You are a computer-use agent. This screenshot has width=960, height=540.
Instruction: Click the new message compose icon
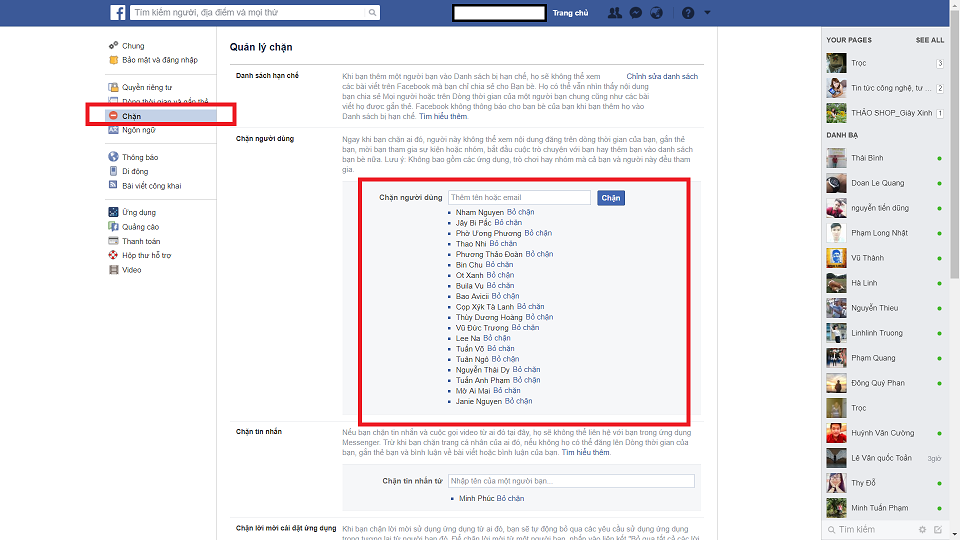pos(938,530)
